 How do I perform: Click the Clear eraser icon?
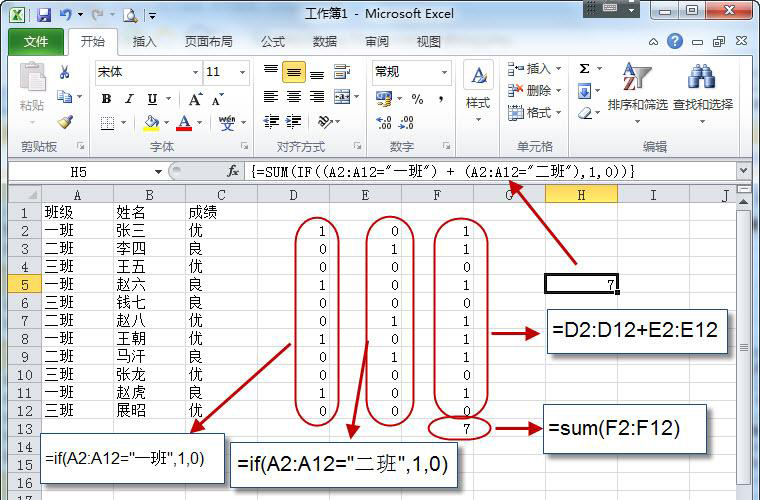586,113
